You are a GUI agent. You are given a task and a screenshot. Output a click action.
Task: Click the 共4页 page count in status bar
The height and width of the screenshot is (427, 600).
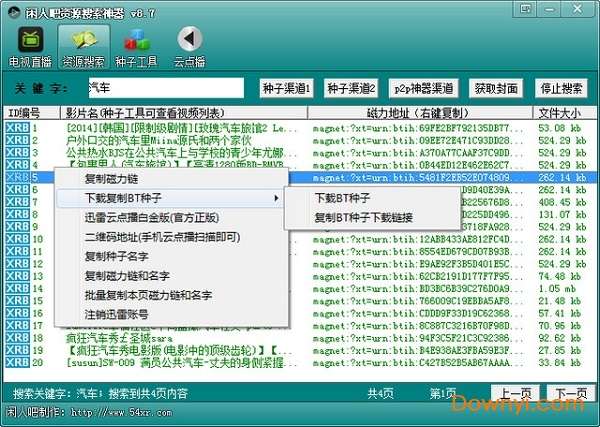(380, 393)
